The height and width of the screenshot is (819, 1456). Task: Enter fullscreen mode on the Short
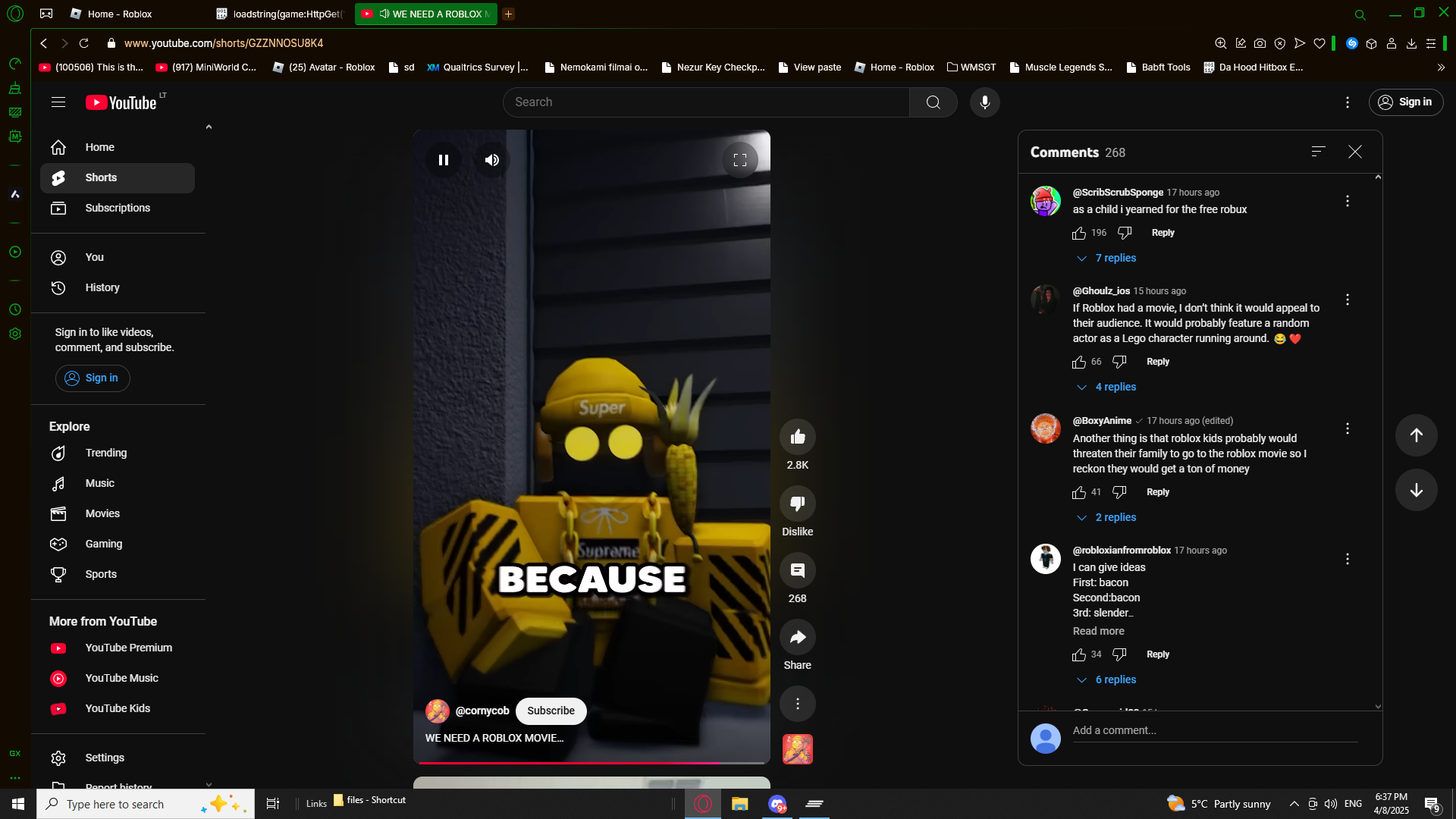click(740, 160)
